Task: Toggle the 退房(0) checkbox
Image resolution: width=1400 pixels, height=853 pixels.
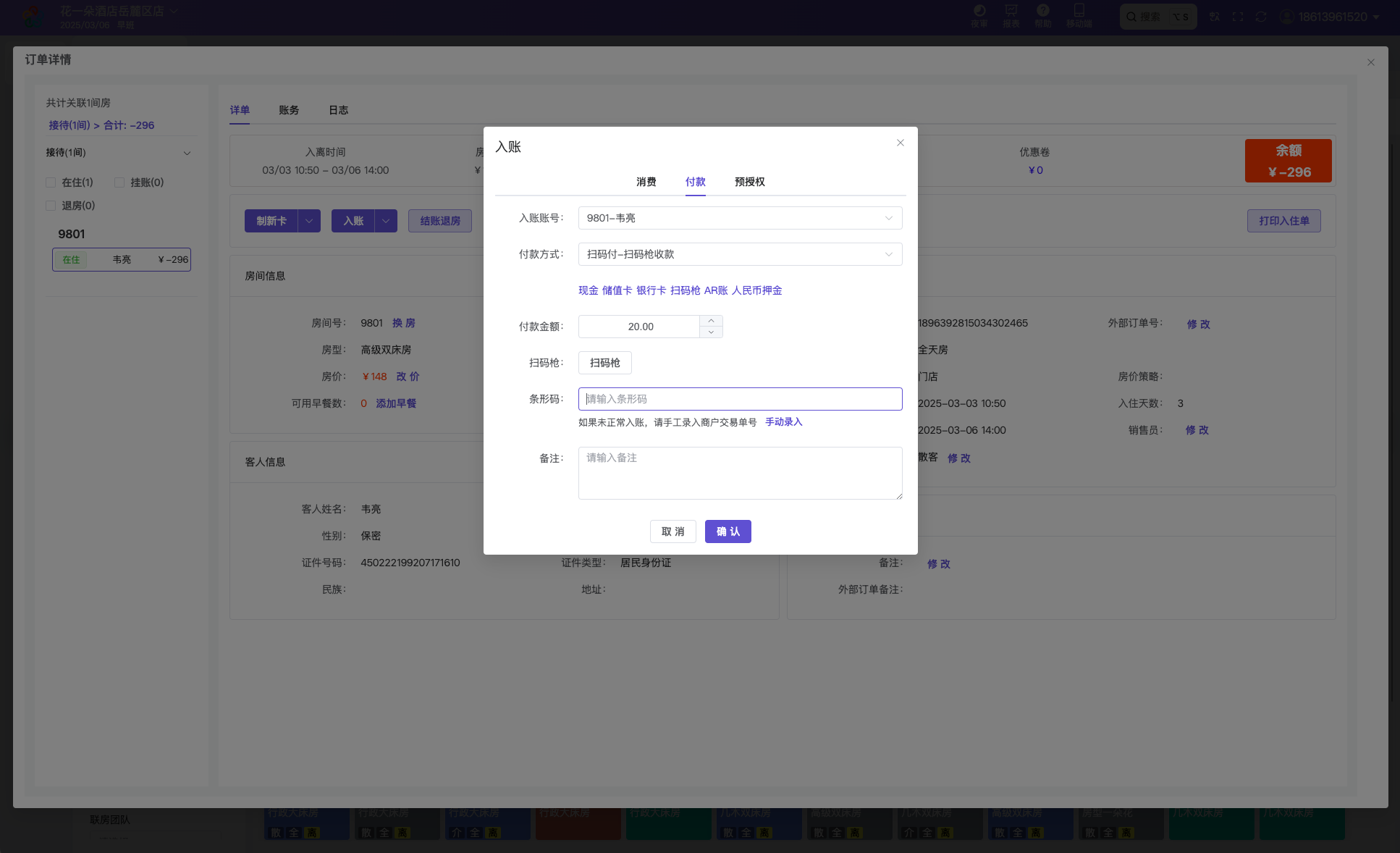Action: tap(51, 206)
